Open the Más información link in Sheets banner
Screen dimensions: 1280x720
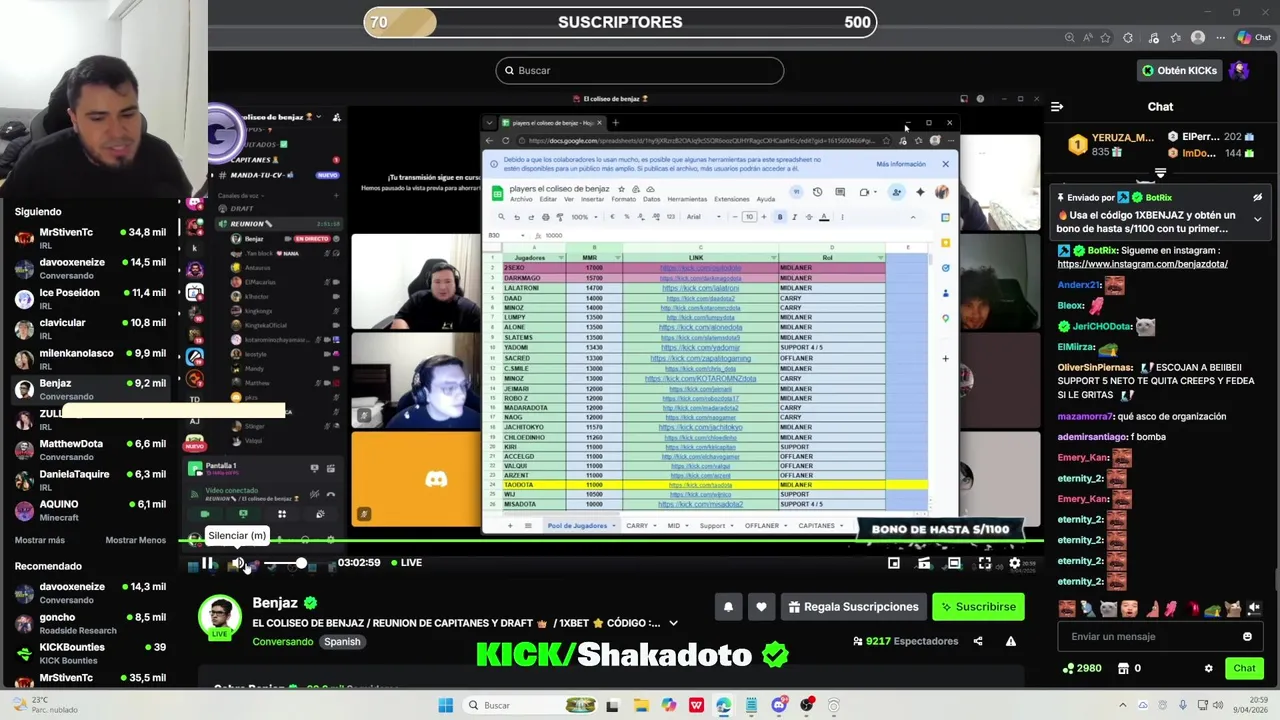901,164
